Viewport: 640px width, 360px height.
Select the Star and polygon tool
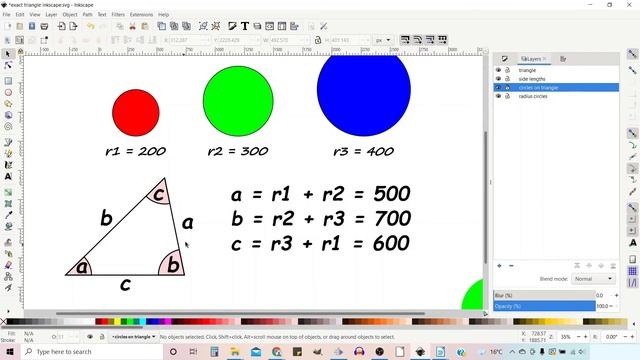click(8, 104)
